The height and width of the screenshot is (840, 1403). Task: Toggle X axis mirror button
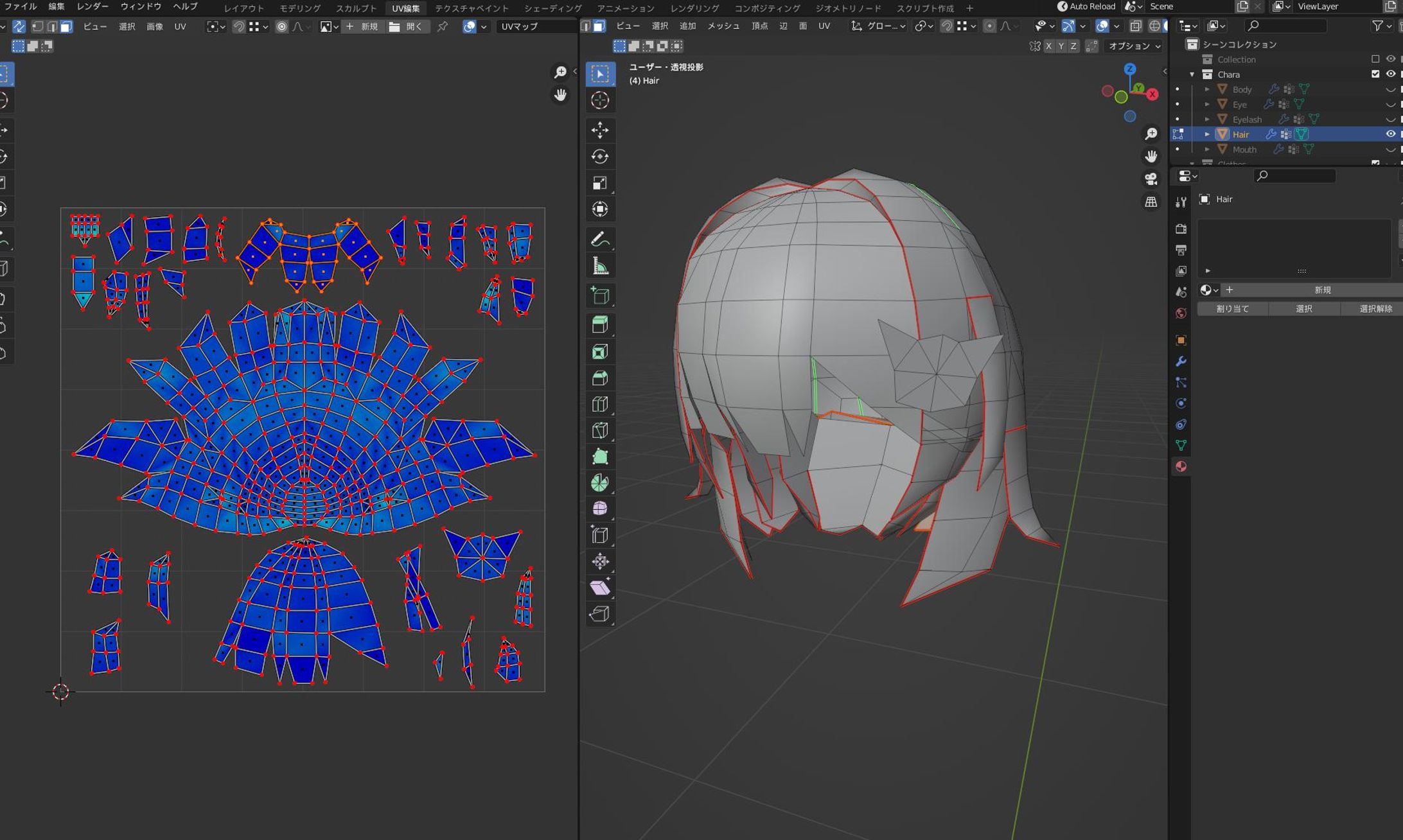[x=1048, y=46]
